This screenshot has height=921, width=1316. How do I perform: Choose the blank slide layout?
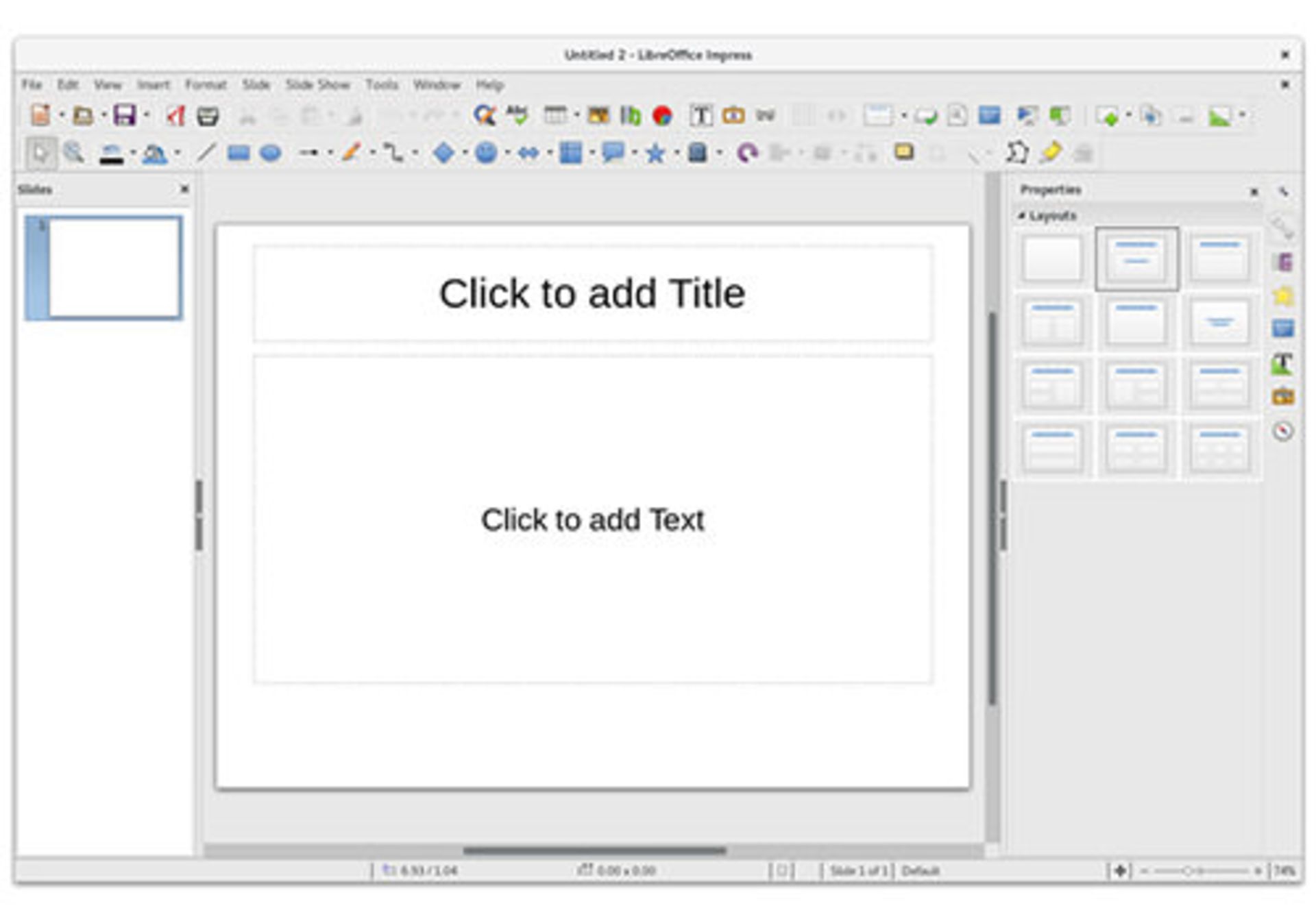pyautogui.click(x=1052, y=259)
